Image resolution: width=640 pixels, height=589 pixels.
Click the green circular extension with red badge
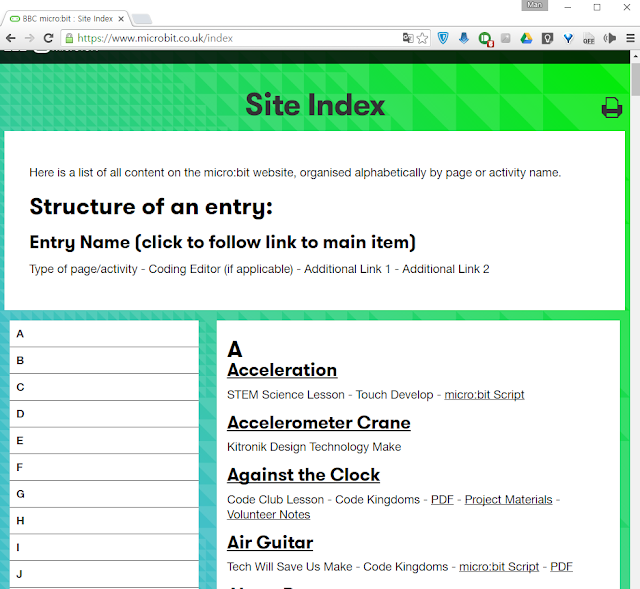pos(485,39)
